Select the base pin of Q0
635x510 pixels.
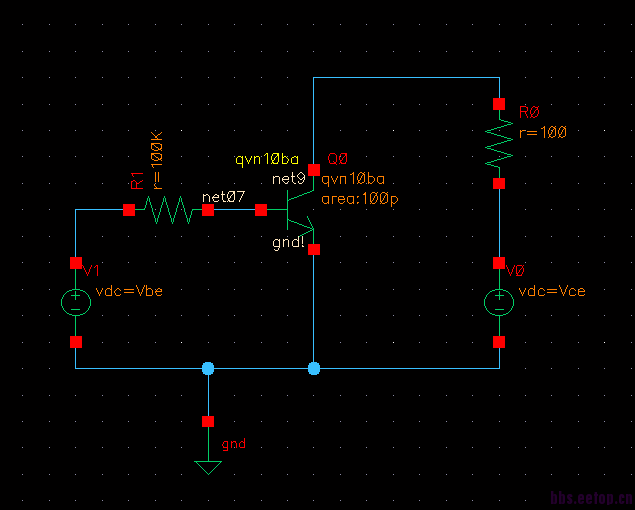(x=261, y=210)
